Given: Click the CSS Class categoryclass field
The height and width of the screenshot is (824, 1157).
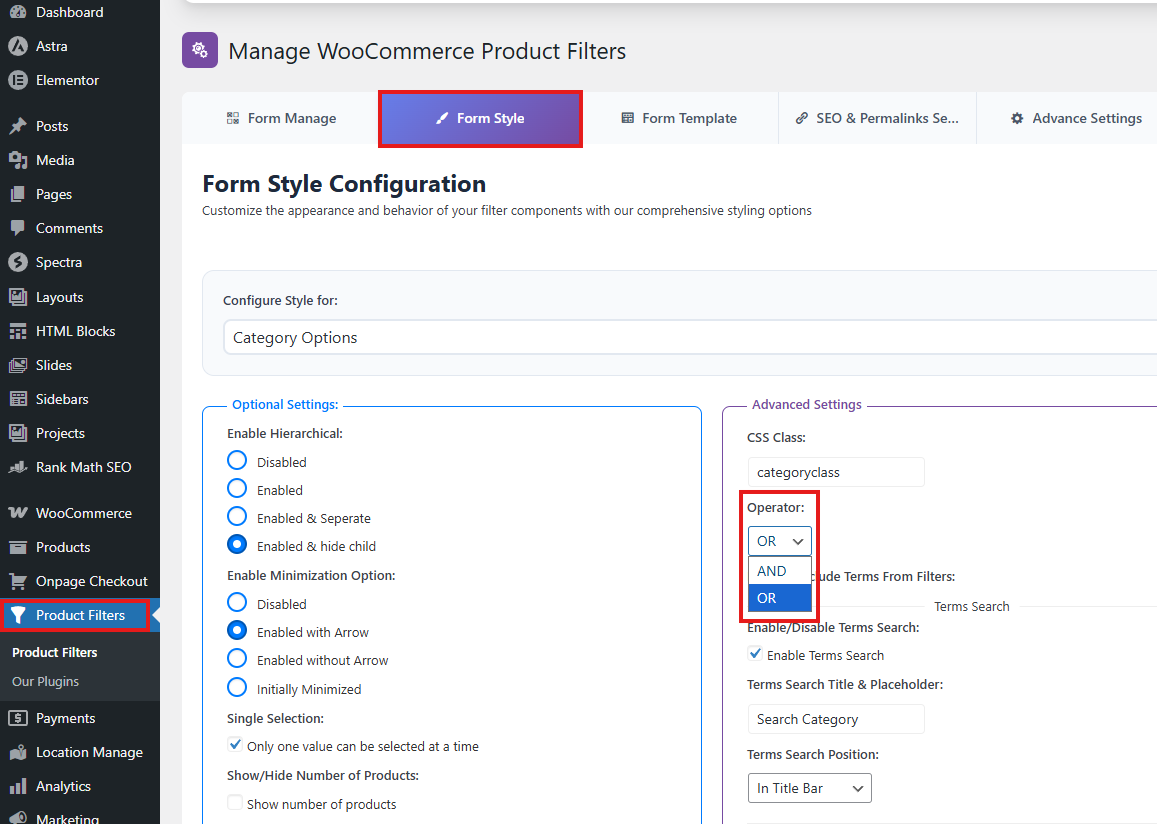Looking at the screenshot, I should pyautogui.click(x=835, y=472).
